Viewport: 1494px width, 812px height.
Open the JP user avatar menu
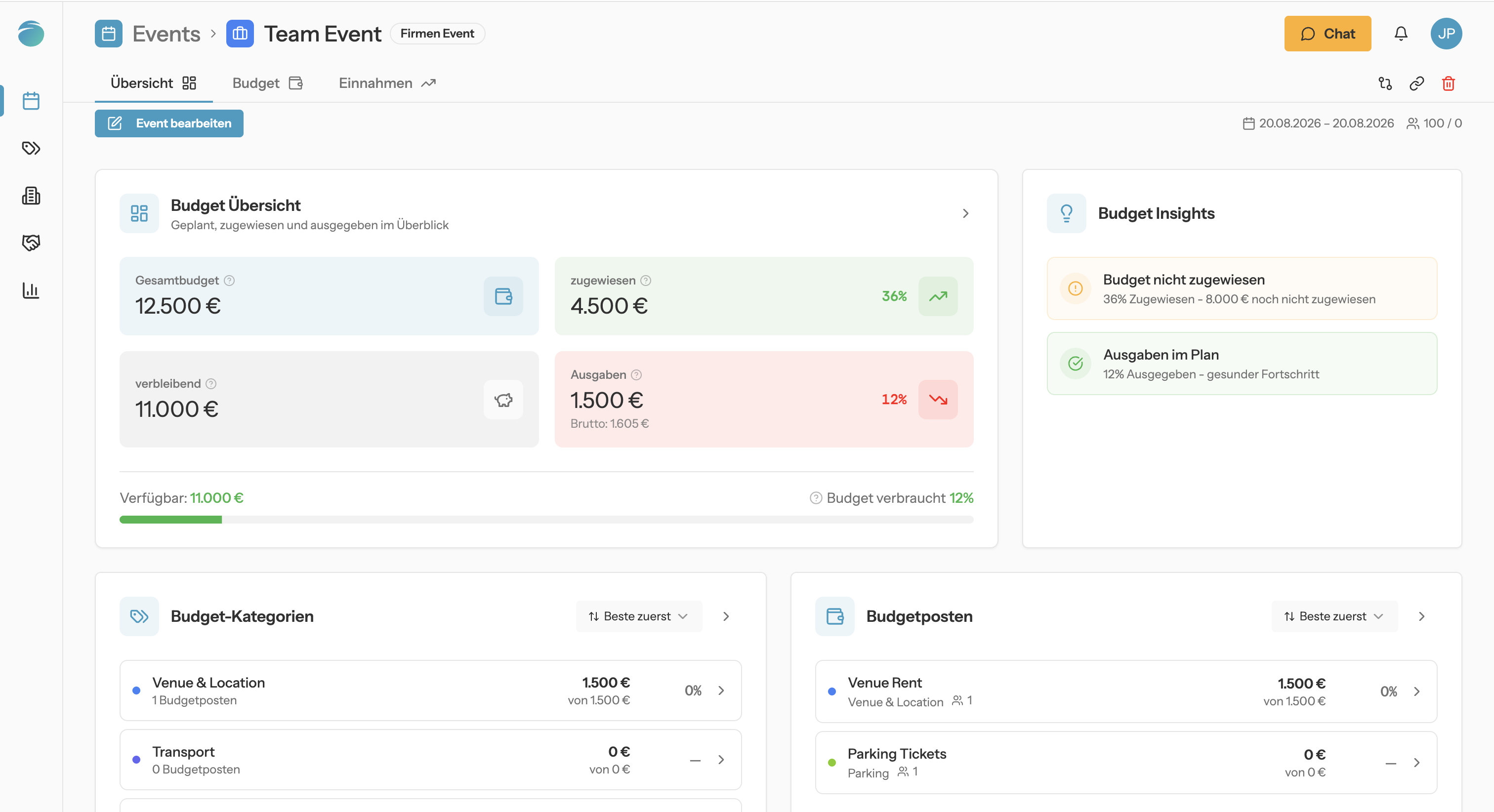tap(1447, 34)
